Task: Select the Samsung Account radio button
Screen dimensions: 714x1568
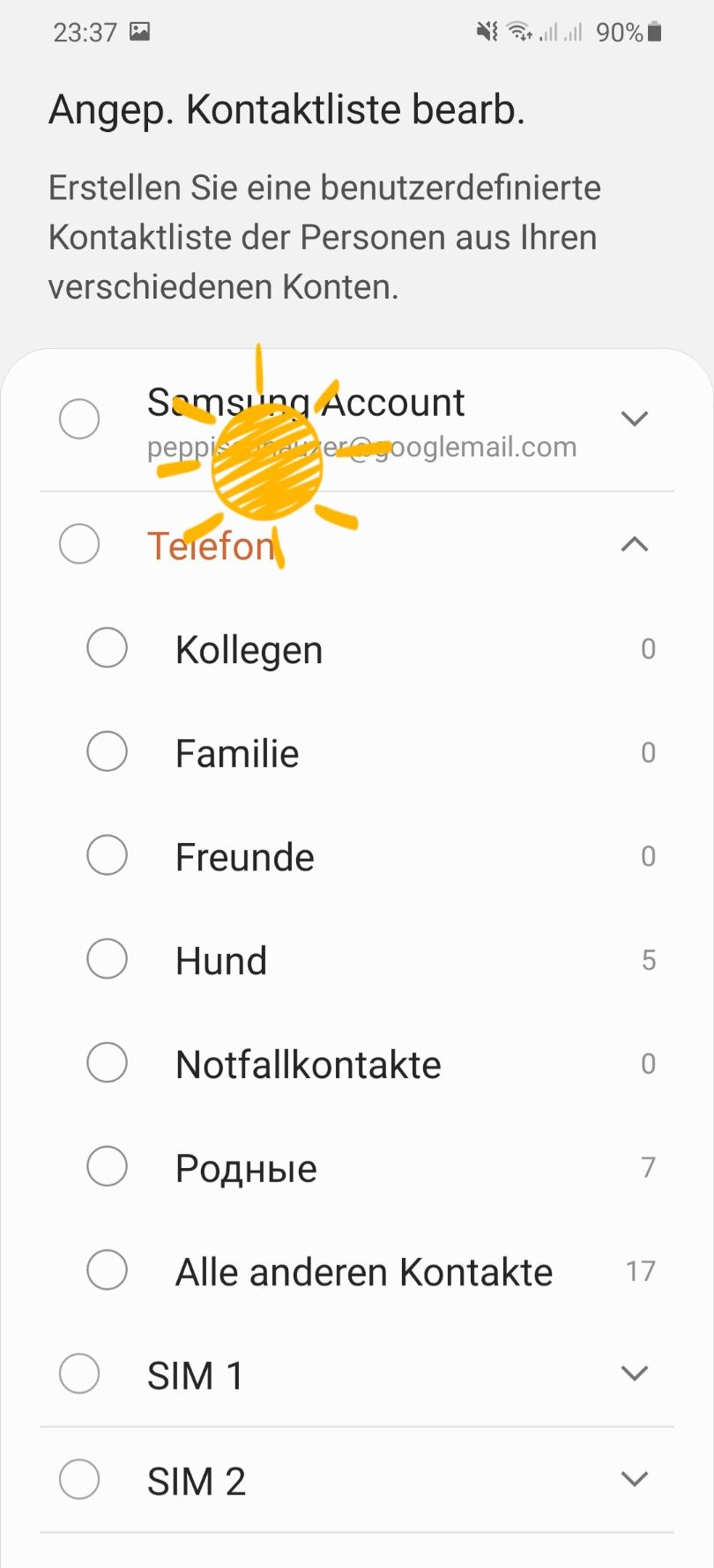Action: (x=79, y=418)
